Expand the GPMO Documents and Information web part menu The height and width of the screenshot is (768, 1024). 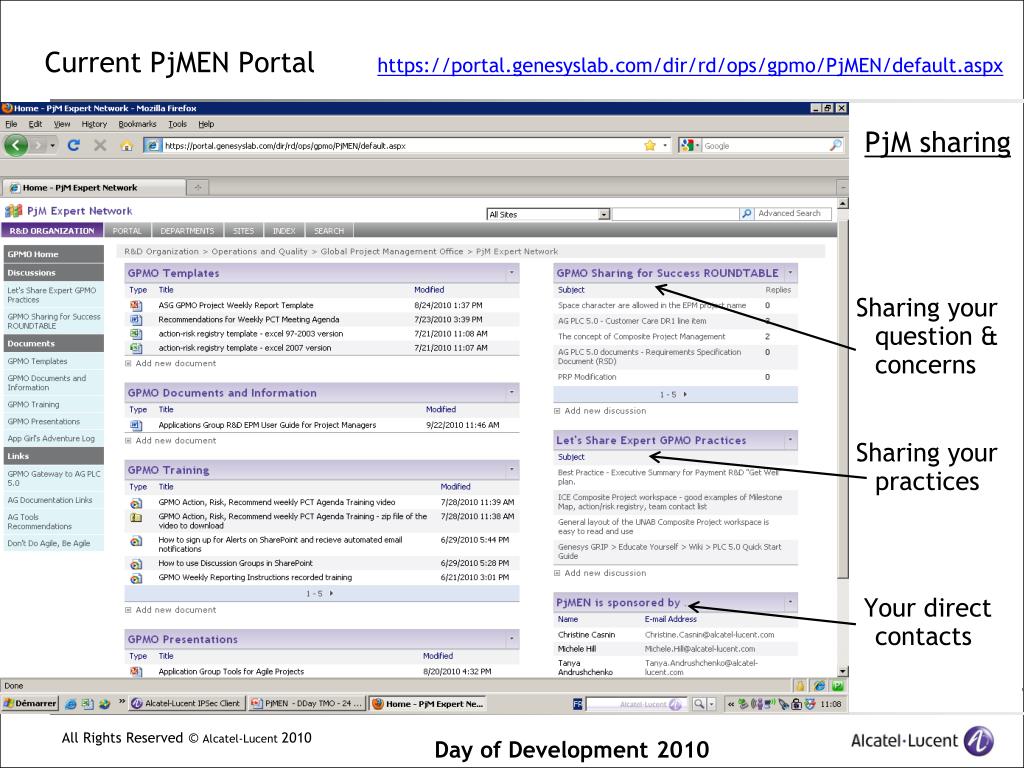[511, 392]
